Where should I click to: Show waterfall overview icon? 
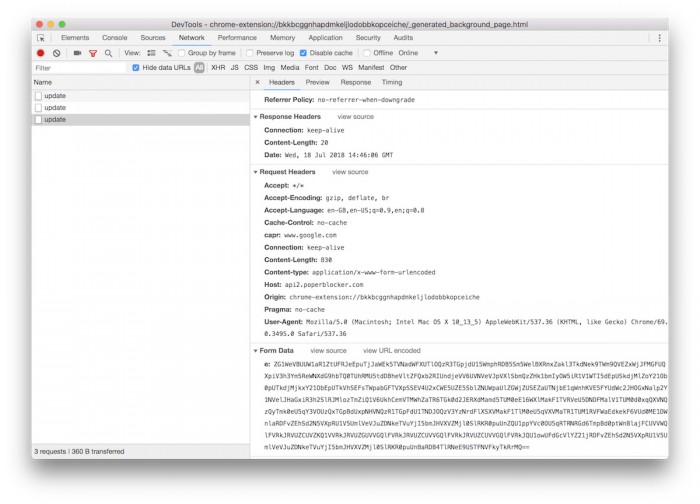(167, 53)
